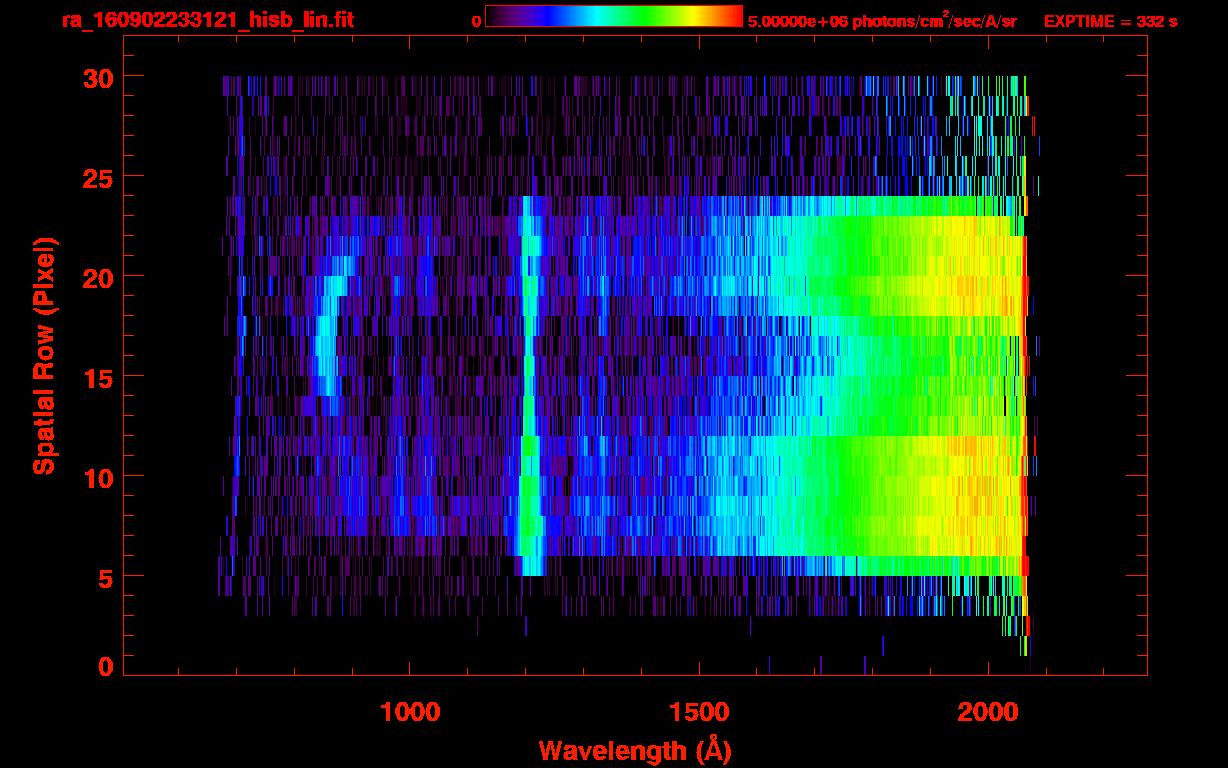Click the 5 spatial row tick label

click(x=104, y=577)
